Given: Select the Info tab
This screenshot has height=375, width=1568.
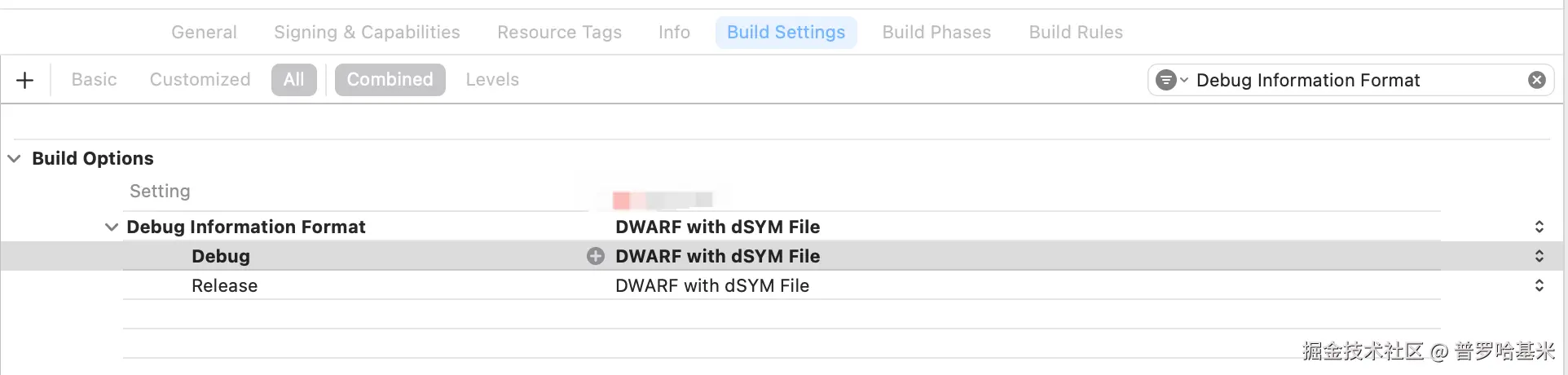Looking at the screenshot, I should [x=674, y=33].
